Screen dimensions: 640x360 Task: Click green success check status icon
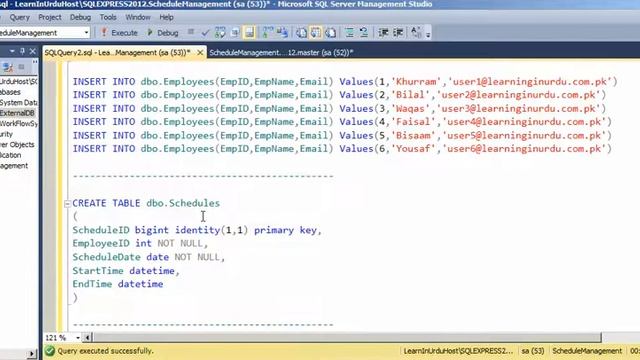coord(50,351)
